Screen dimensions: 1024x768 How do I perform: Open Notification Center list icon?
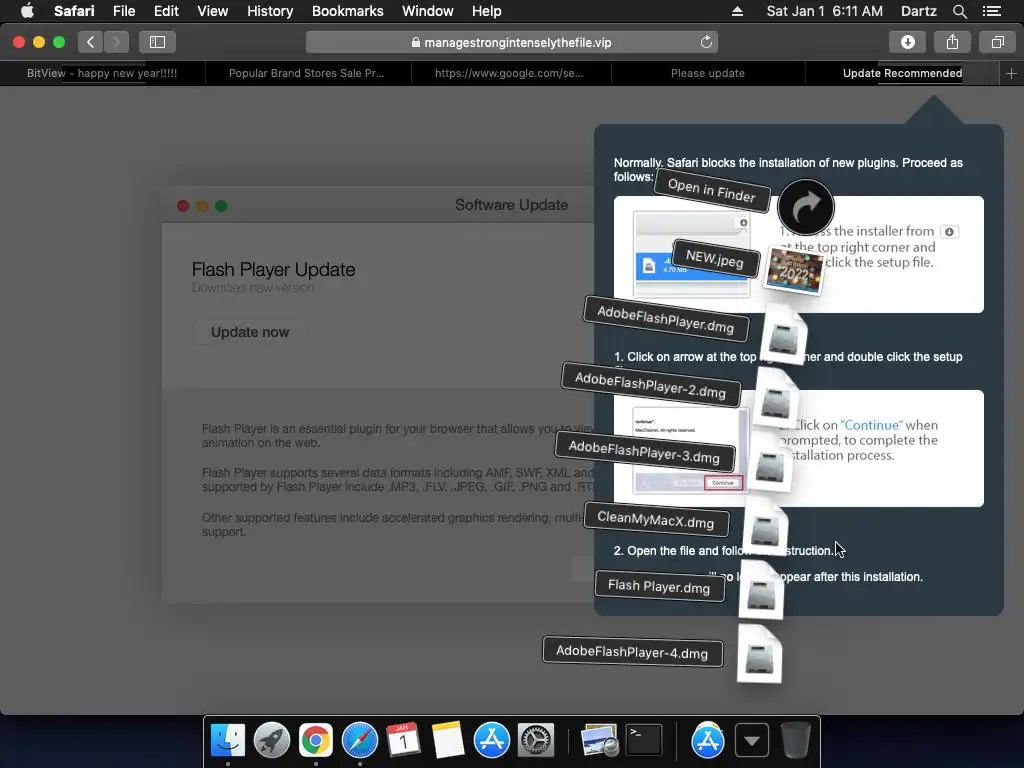coord(992,11)
